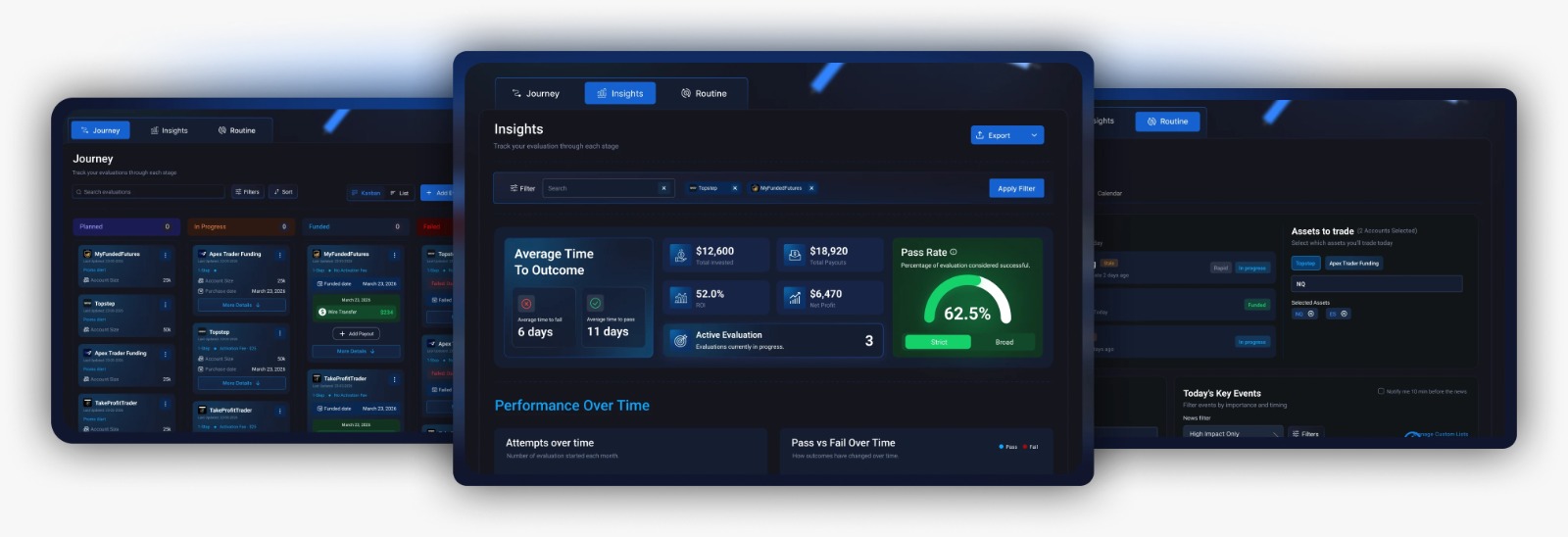Open menu on In Progress Topstep card
This screenshot has width=1568, height=537.
coord(279,333)
